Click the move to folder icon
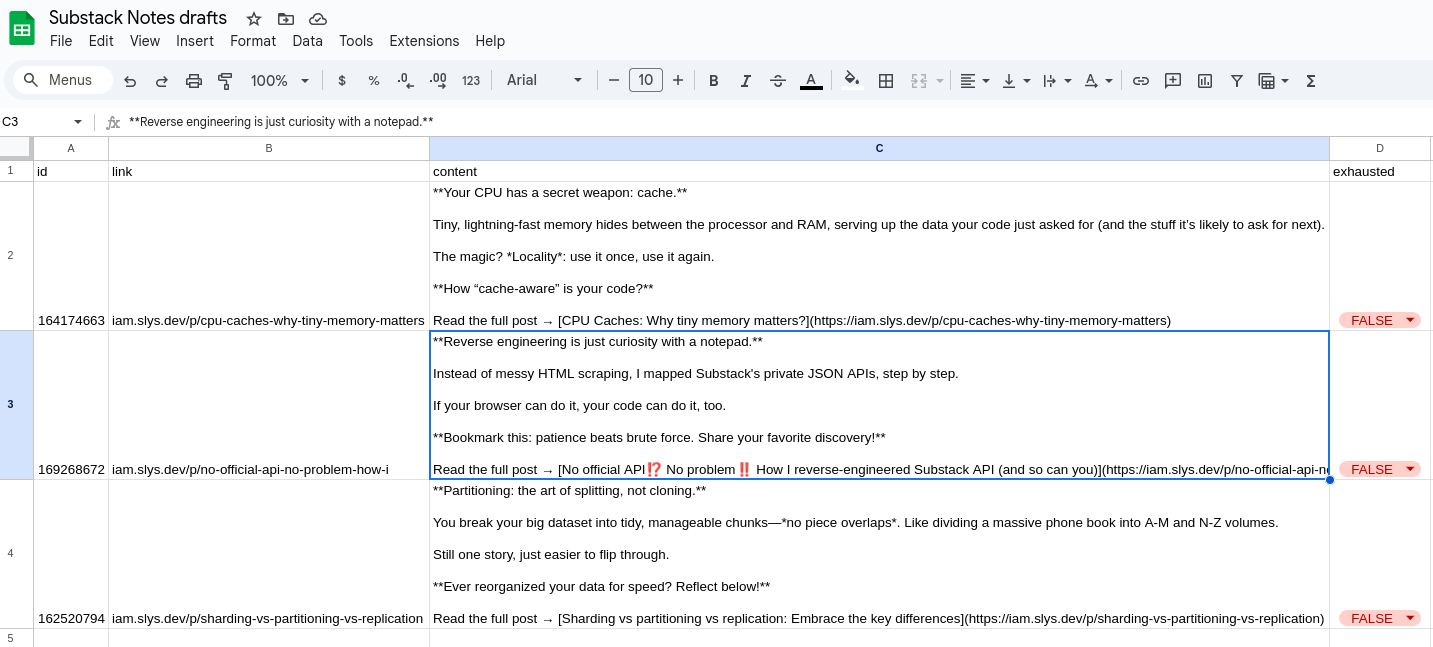Image resolution: width=1433 pixels, height=647 pixels. (286, 19)
